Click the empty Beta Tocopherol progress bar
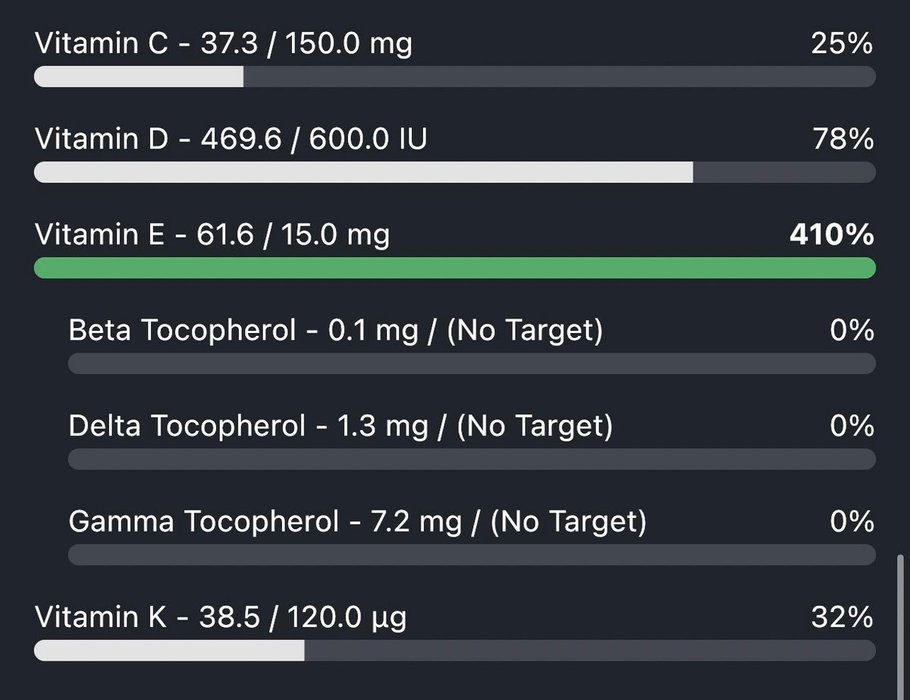Image resolution: width=910 pixels, height=700 pixels. [471, 363]
